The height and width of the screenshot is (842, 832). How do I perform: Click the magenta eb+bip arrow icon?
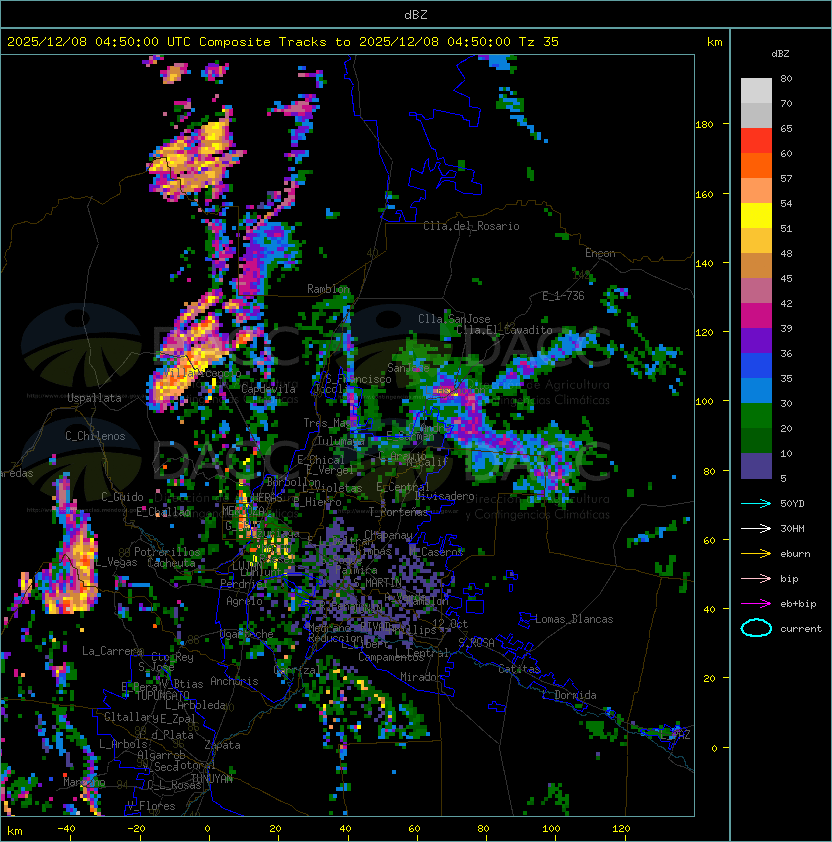coord(756,603)
